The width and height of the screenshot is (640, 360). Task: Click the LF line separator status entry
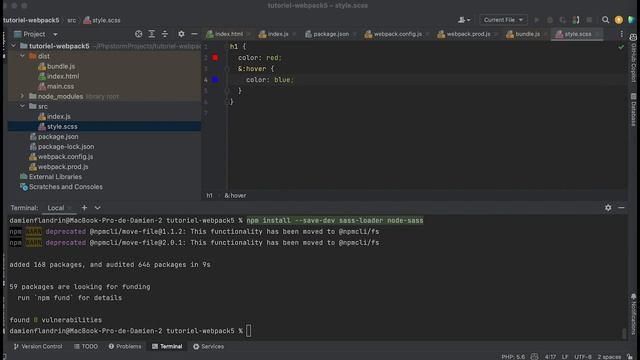[565, 357]
